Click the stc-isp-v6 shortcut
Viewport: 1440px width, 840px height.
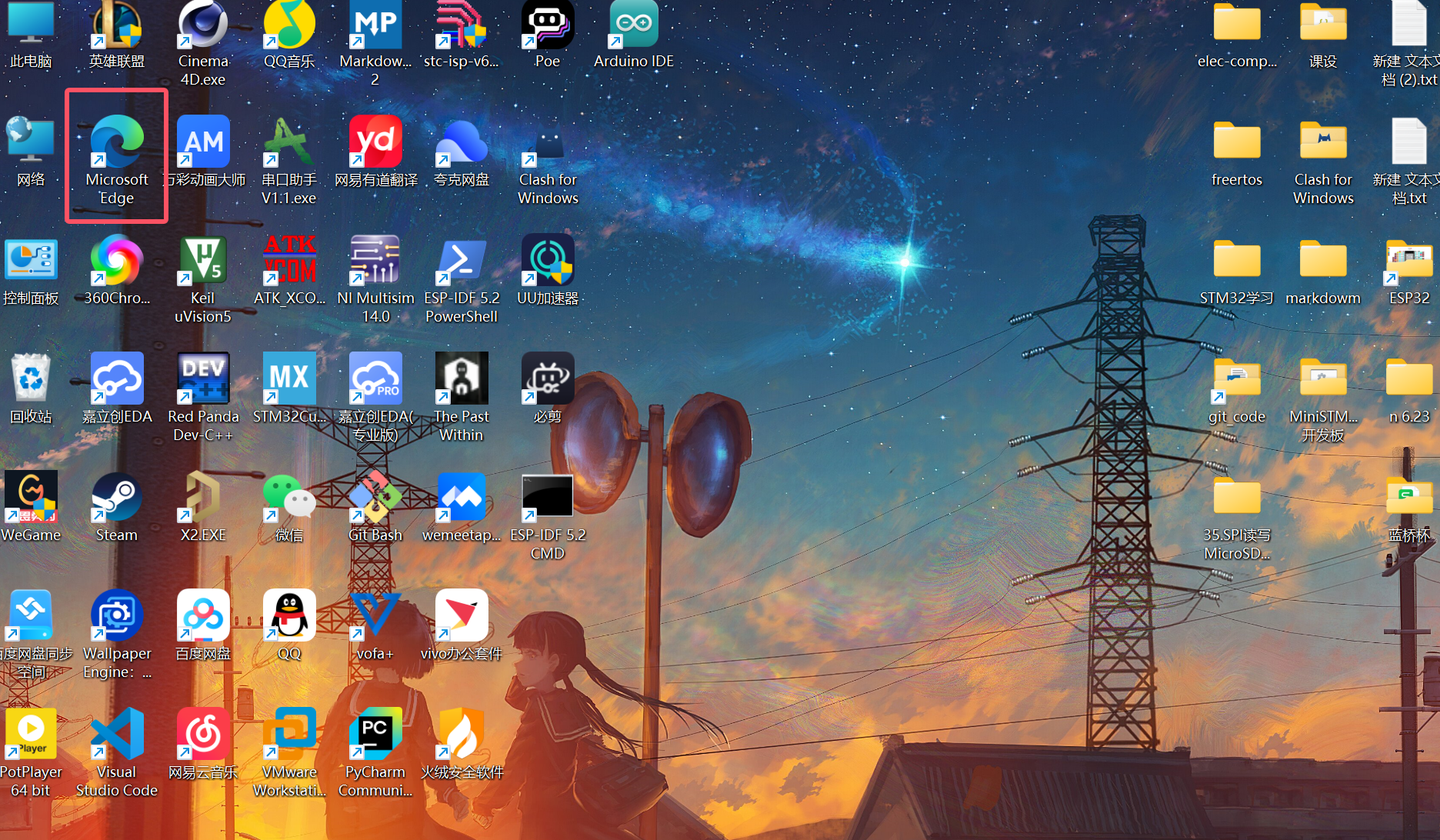pos(461,26)
